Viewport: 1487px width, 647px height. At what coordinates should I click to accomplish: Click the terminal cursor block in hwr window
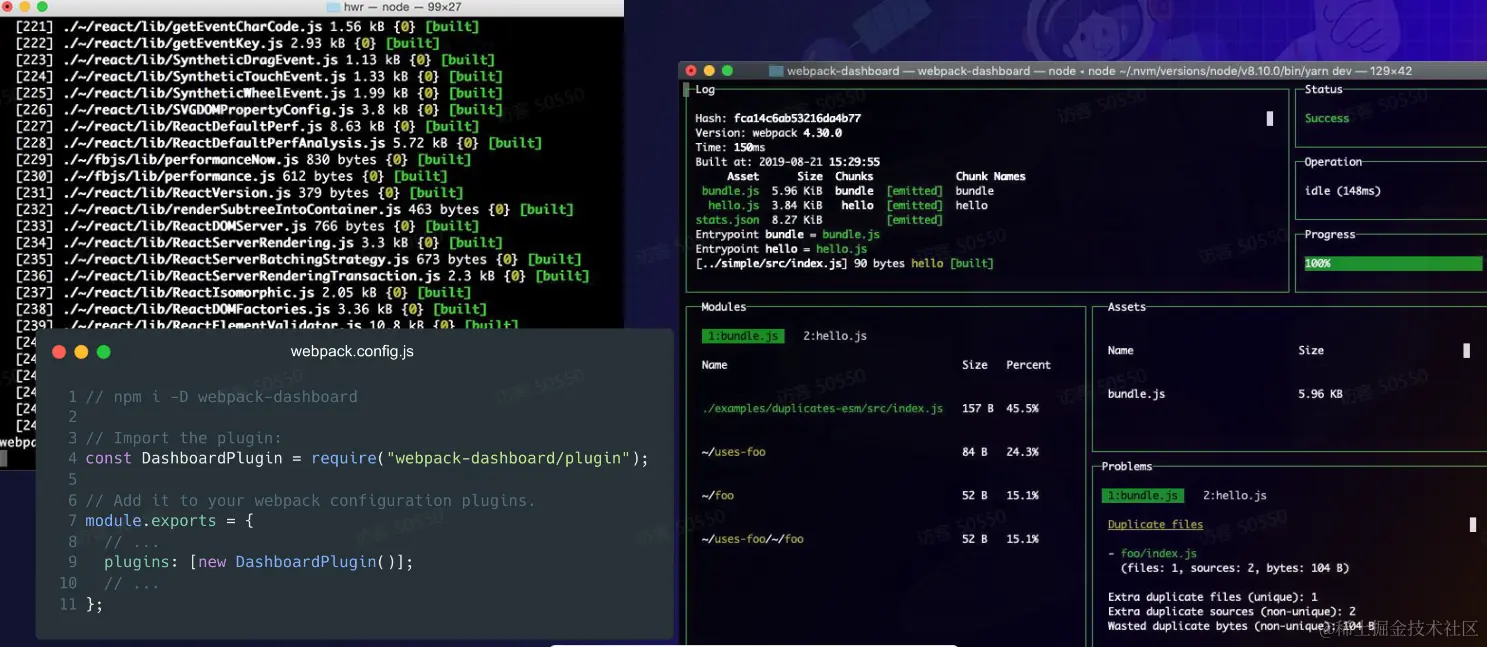4,458
